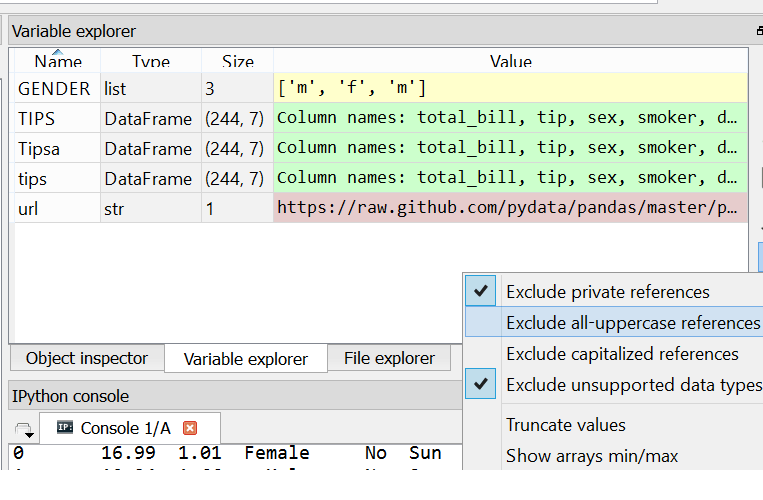Select Show arrays min/max entry
The image size is (763, 500).
point(614,456)
